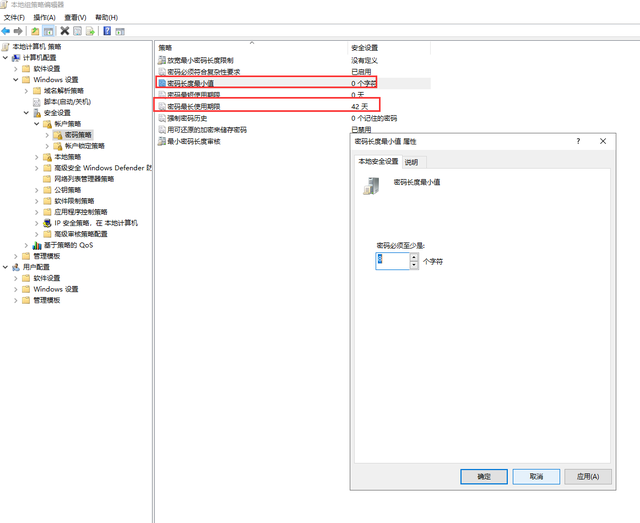The width and height of the screenshot is (640, 523).
Task: Sort by the 策略 column header
Action: pyautogui.click(x=251, y=48)
